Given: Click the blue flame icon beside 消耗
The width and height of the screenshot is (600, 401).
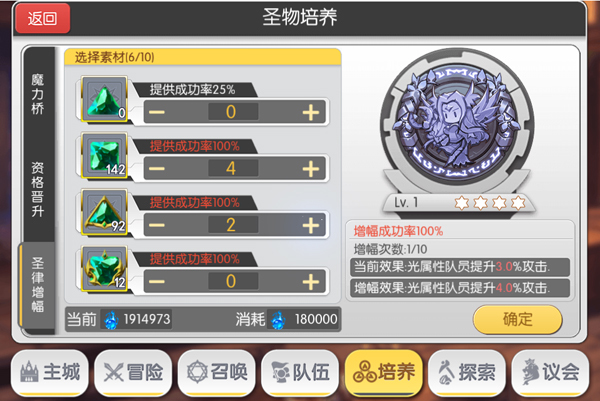Looking at the screenshot, I should [278, 320].
